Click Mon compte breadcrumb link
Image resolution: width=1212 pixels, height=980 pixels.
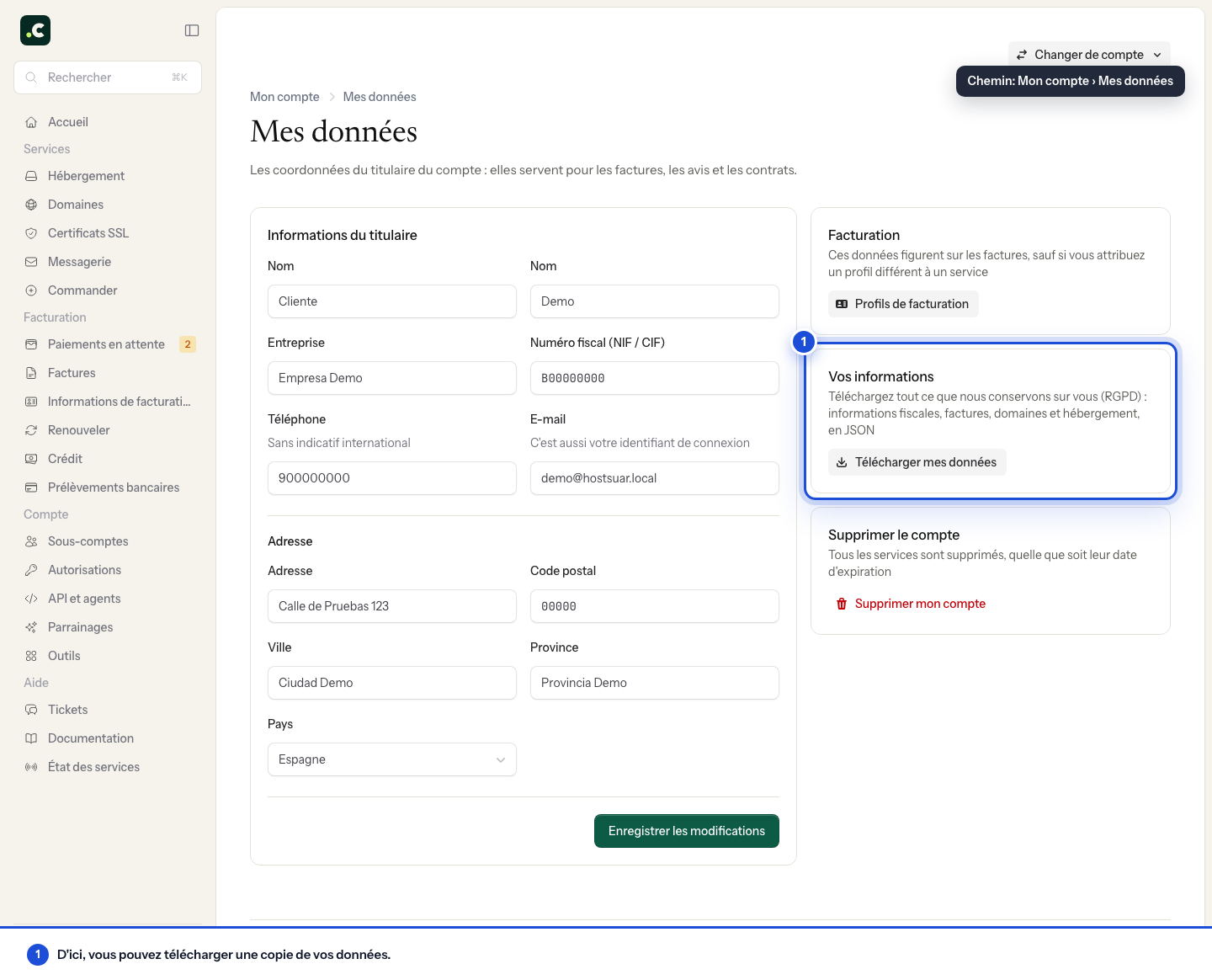(x=284, y=97)
